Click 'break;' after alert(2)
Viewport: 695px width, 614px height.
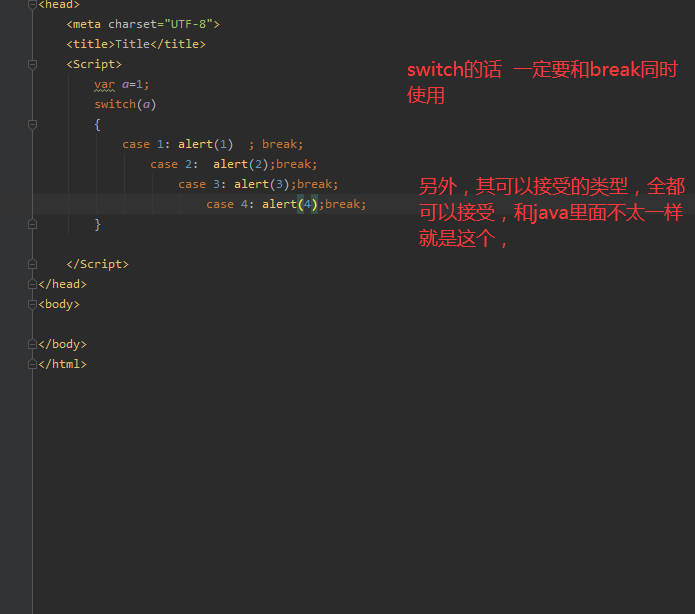(x=297, y=164)
